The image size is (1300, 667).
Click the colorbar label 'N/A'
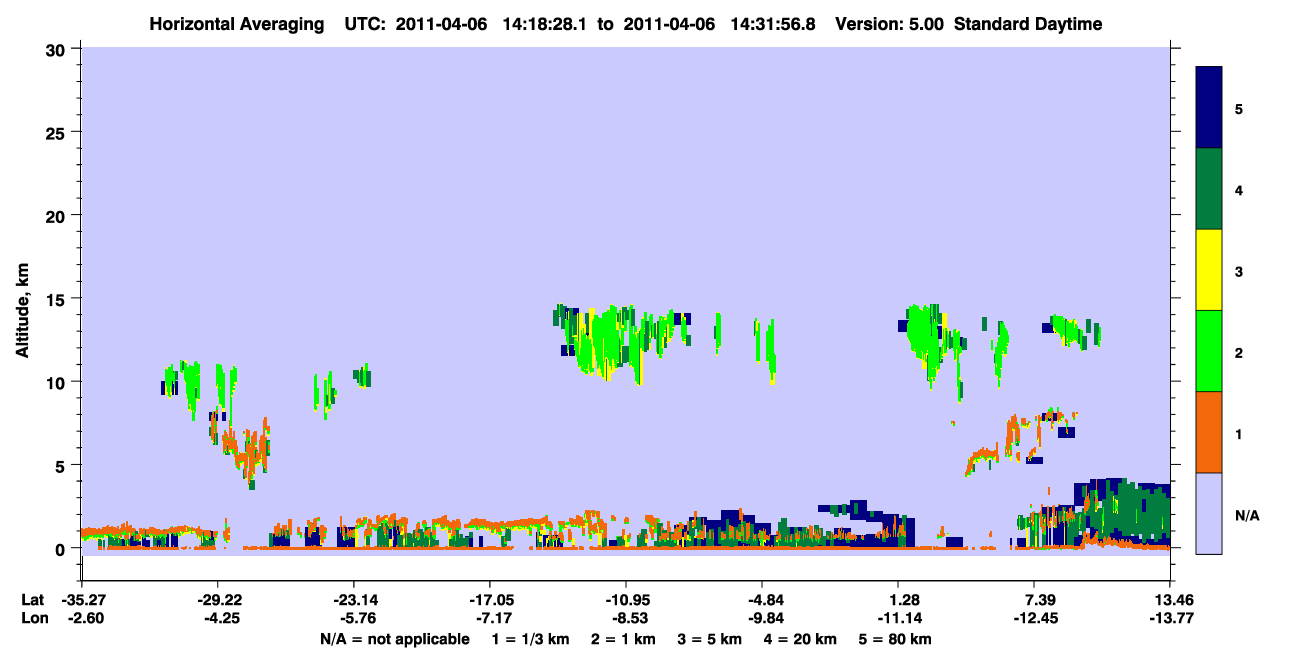click(1246, 515)
